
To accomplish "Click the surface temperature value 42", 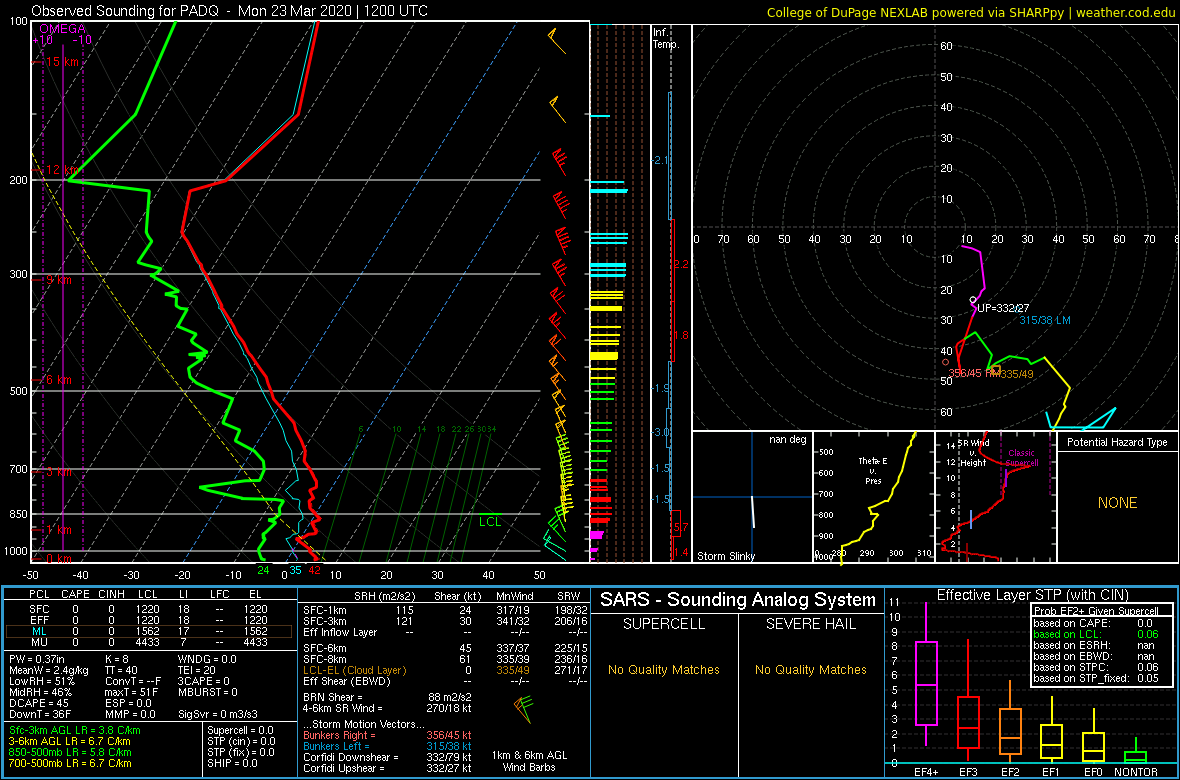I will point(315,571).
